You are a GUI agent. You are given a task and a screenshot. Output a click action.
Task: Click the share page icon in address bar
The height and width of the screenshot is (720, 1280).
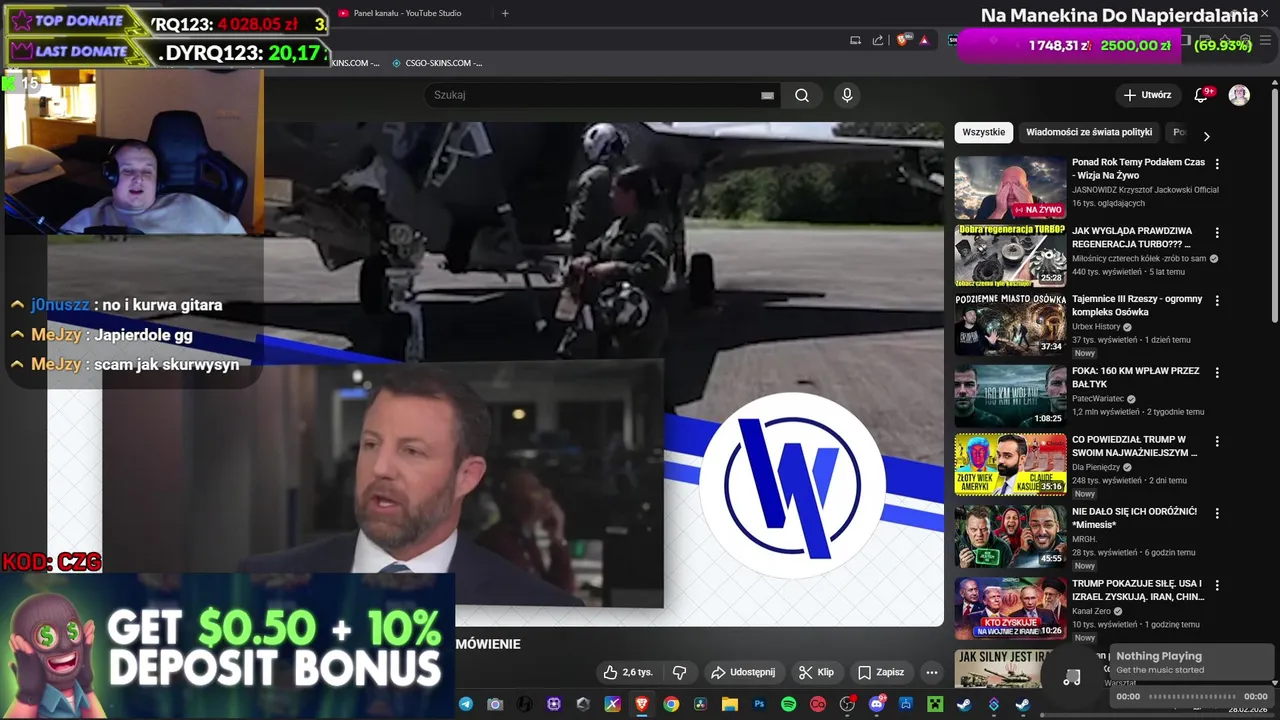(878, 40)
